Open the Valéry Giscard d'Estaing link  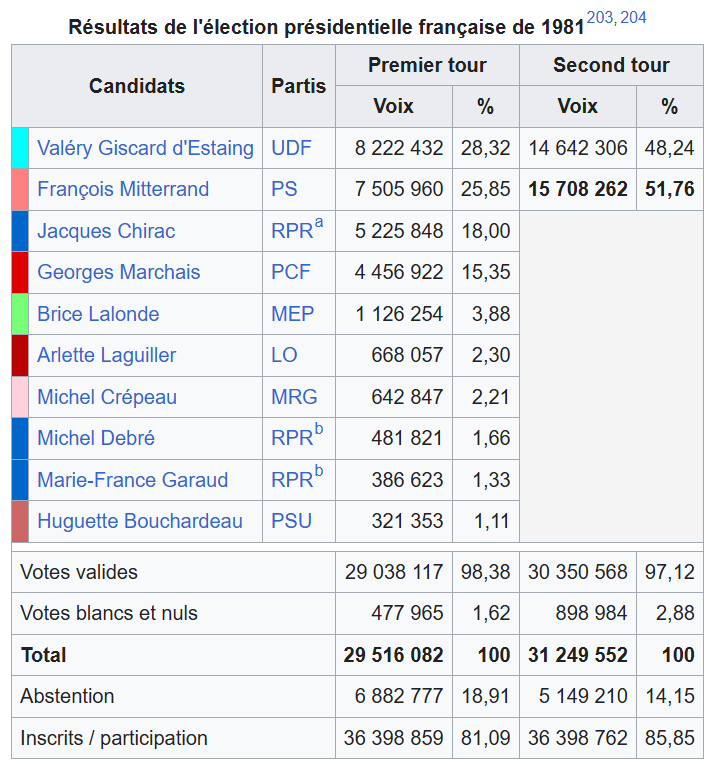coord(145,148)
